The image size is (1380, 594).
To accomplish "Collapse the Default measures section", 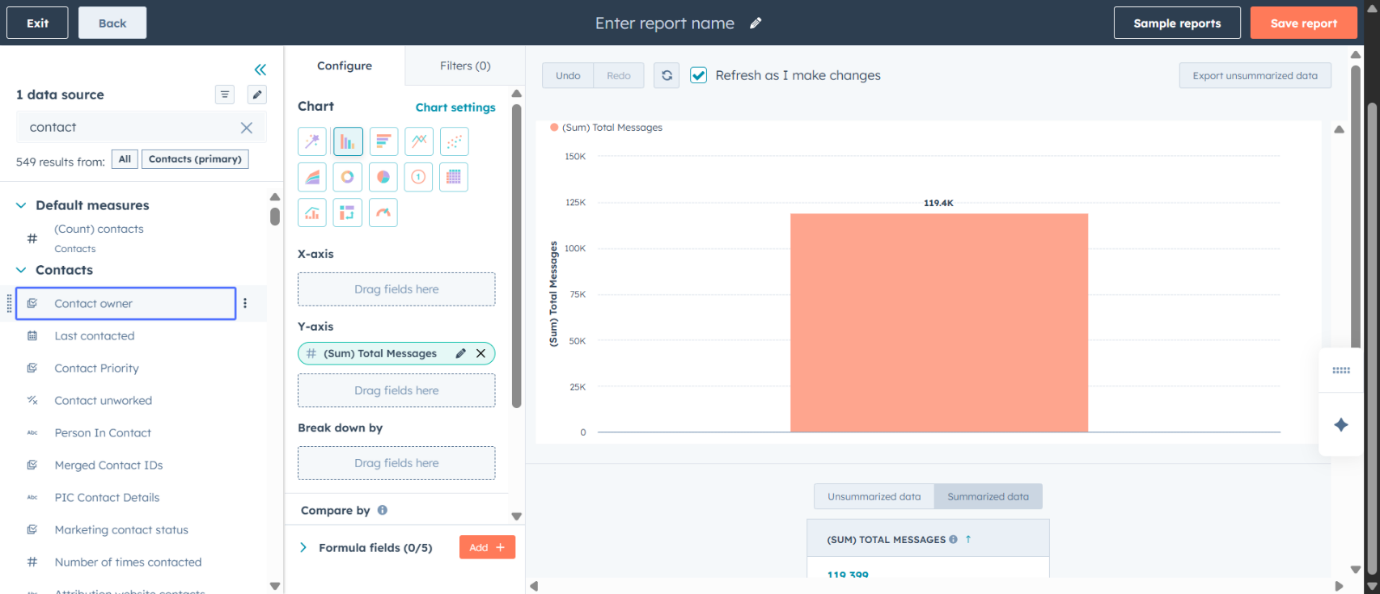I will click(22, 204).
